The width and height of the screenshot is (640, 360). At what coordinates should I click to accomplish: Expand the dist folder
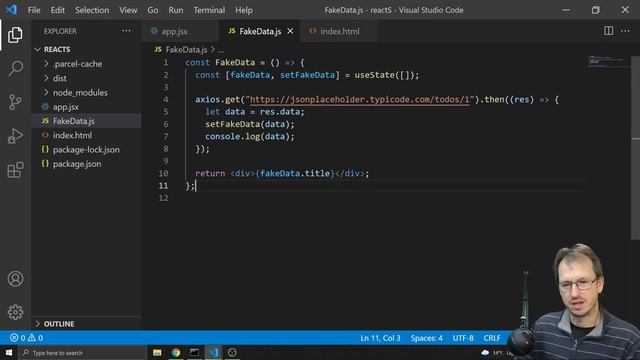(46, 78)
